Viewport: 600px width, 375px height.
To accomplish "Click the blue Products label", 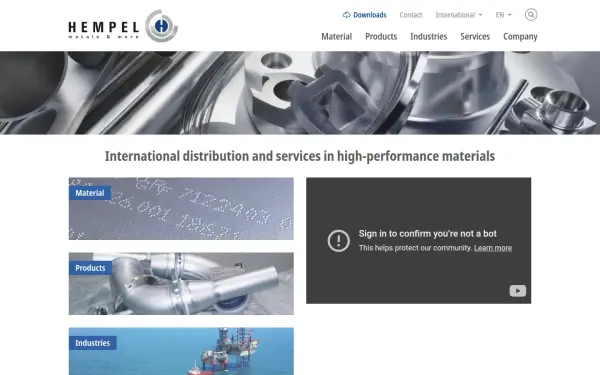I will (90, 268).
